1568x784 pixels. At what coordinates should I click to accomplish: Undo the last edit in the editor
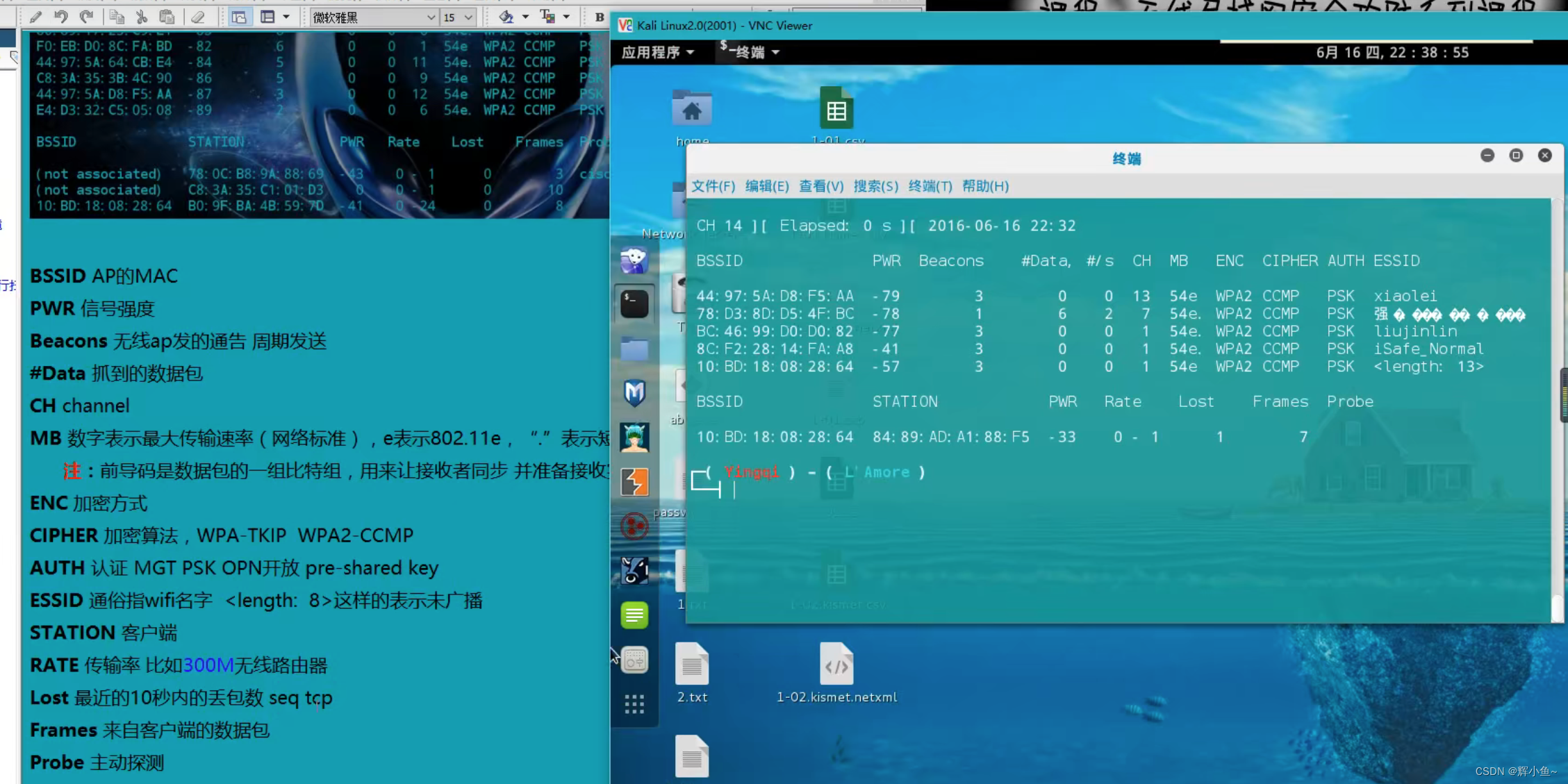pyautogui.click(x=61, y=17)
